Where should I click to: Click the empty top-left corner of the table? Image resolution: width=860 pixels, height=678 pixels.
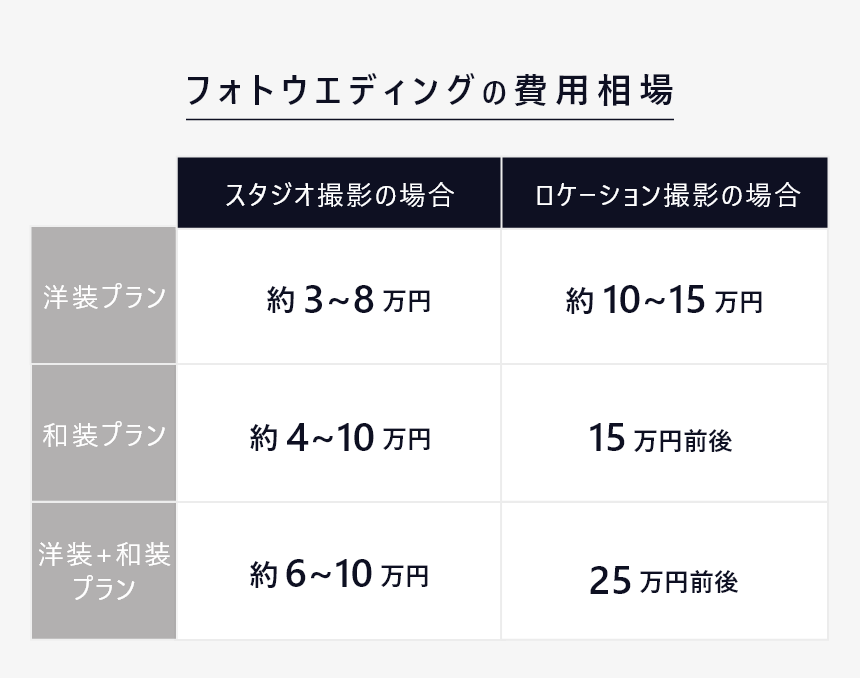tap(104, 193)
